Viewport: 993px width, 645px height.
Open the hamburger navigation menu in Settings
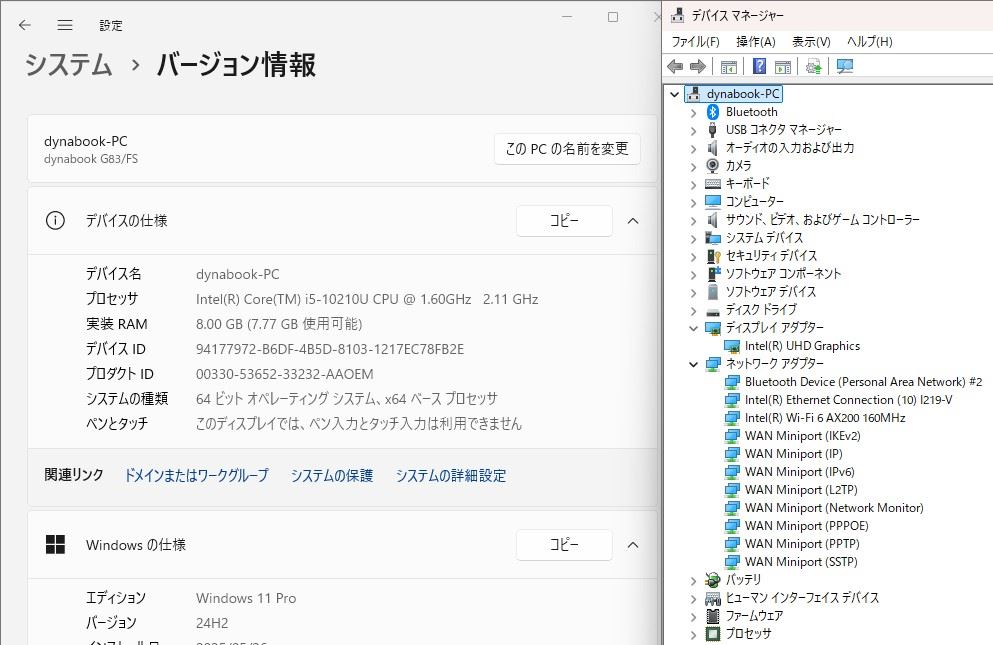[x=65, y=25]
